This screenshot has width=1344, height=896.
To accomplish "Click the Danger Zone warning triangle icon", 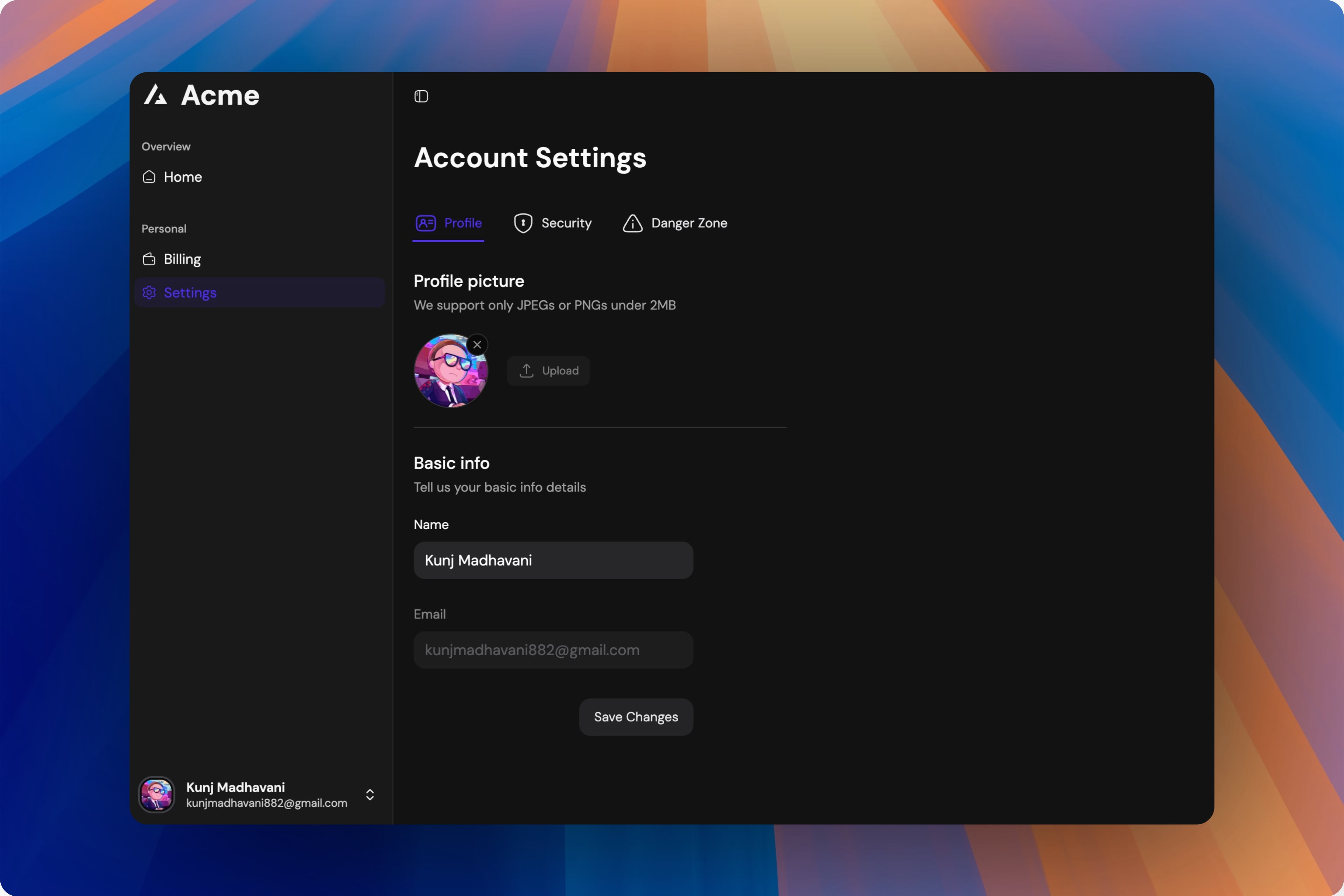I will (x=632, y=223).
